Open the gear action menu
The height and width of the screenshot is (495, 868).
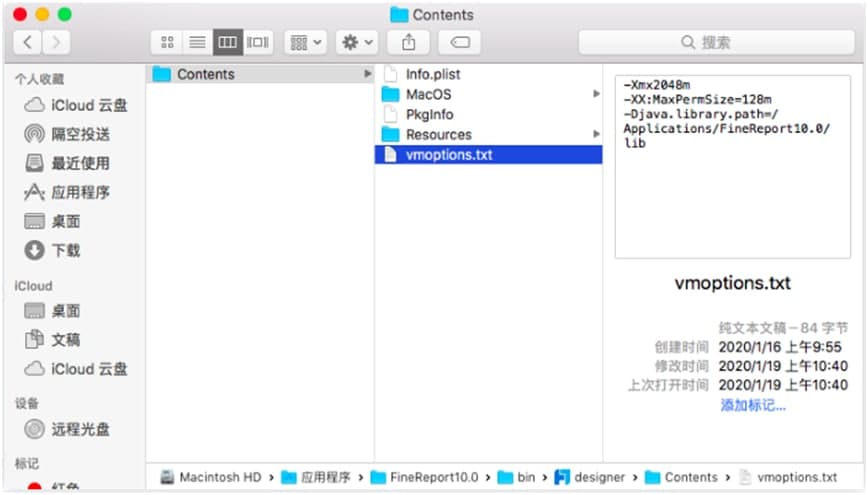(356, 42)
